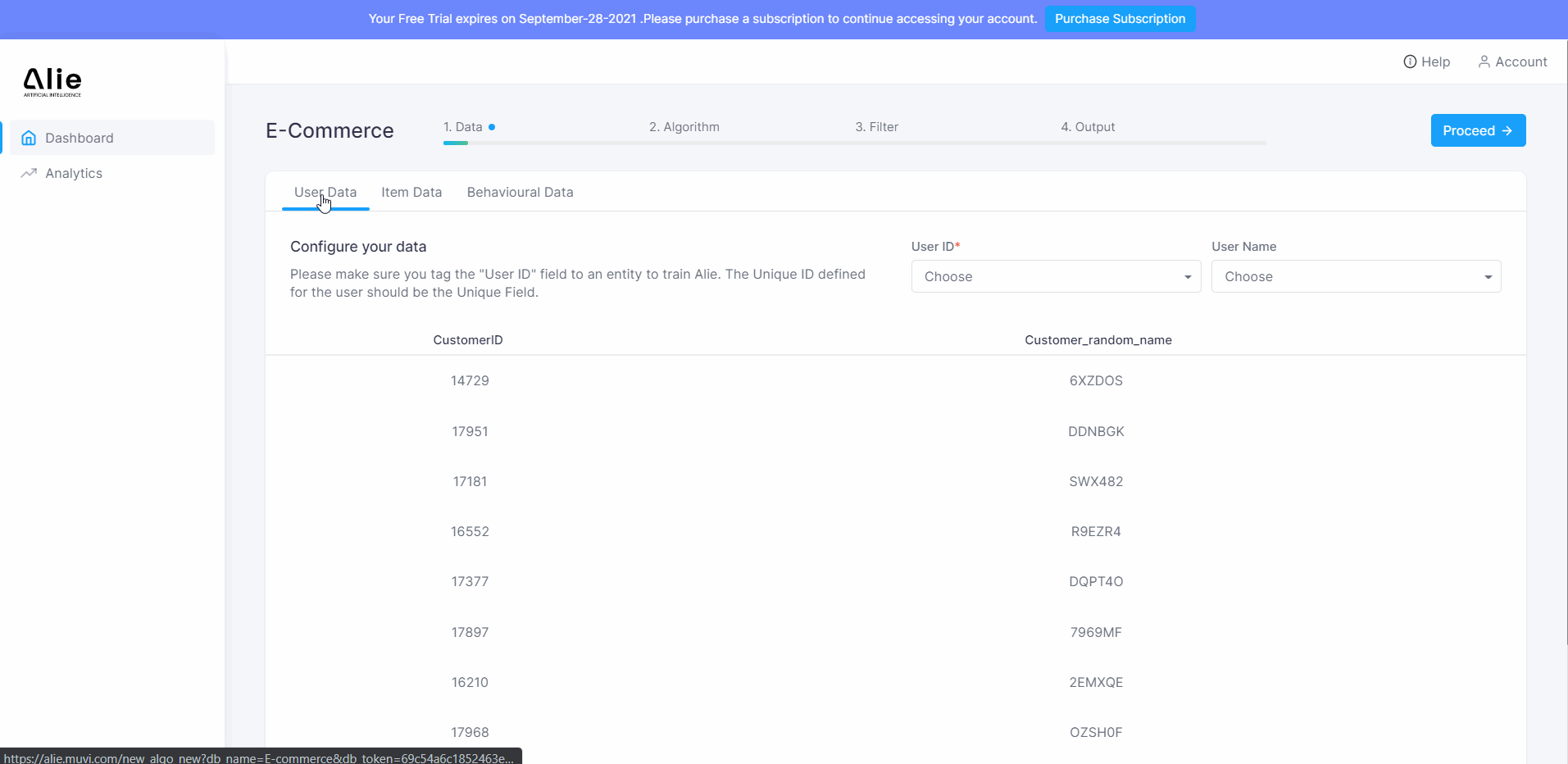This screenshot has width=1568, height=764.
Task: Click the User Name dropdown caret
Action: pyautogui.click(x=1488, y=277)
